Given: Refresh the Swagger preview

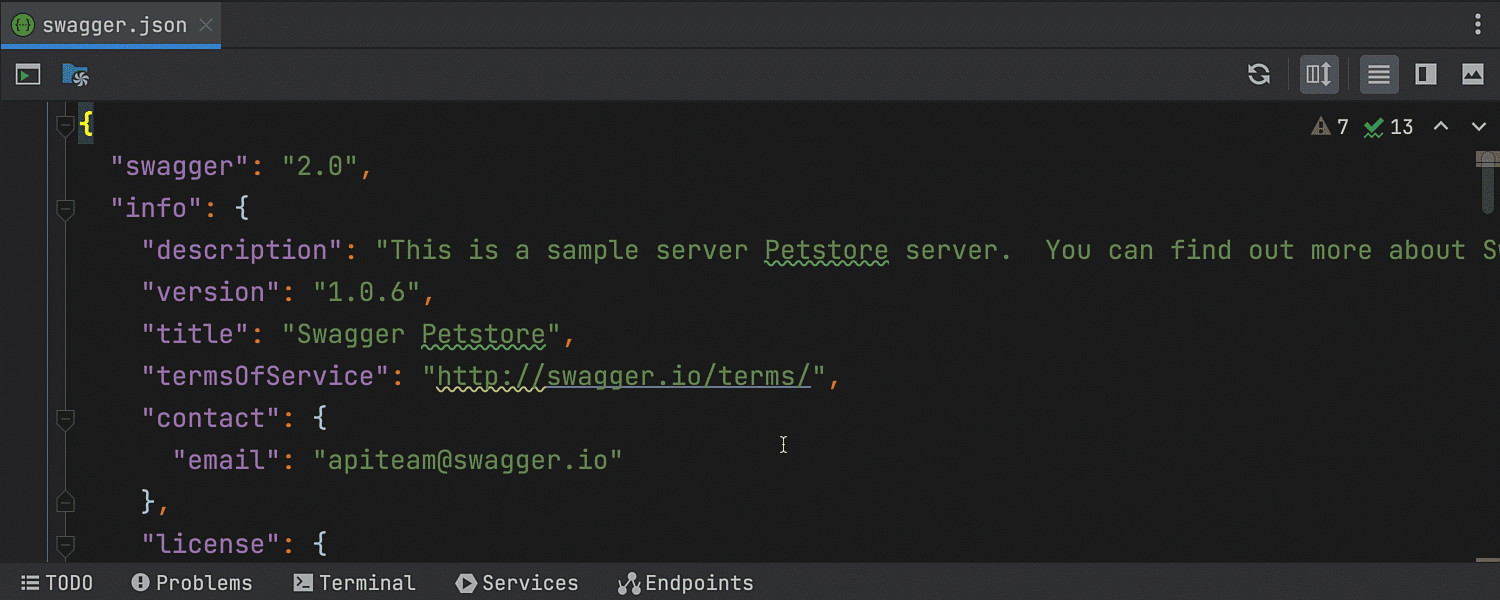Looking at the screenshot, I should [1259, 74].
